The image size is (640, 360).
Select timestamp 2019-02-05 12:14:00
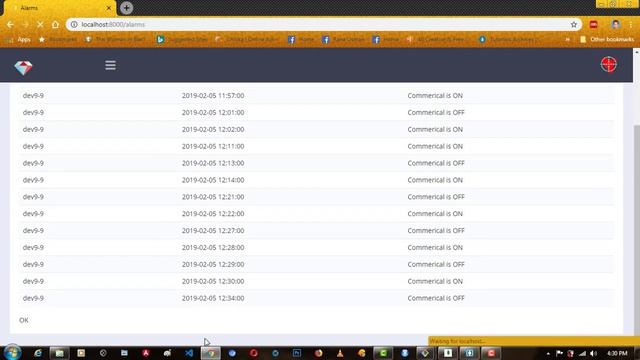pos(213,180)
